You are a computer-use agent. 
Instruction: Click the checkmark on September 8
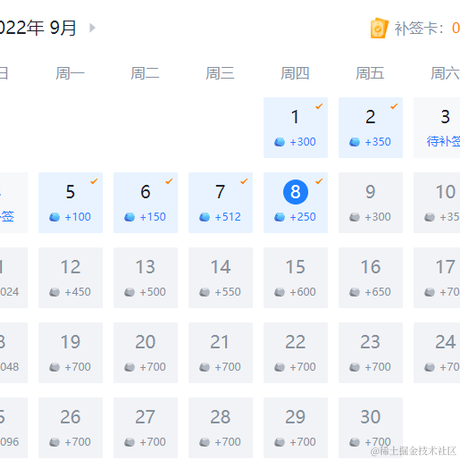[x=319, y=181]
